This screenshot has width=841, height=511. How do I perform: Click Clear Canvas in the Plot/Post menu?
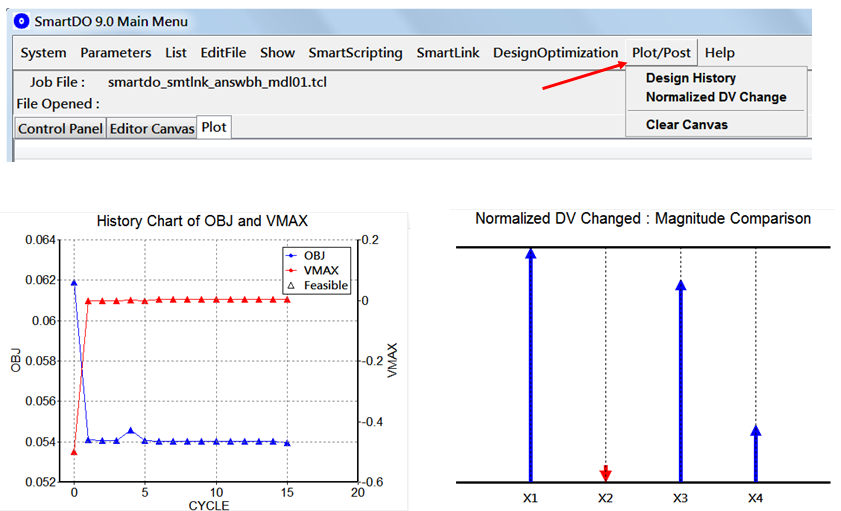(x=686, y=125)
